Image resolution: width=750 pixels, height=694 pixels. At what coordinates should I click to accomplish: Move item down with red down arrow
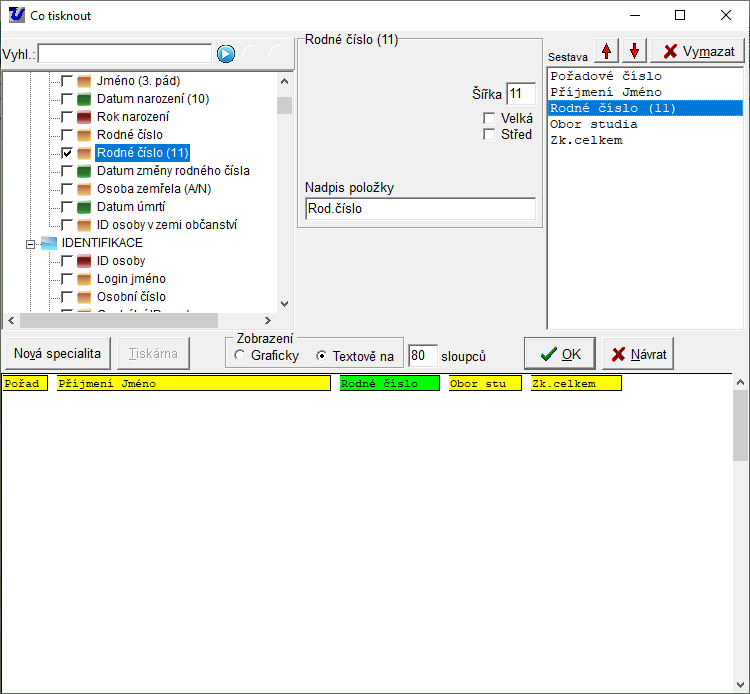pyautogui.click(x=634, y=51)
